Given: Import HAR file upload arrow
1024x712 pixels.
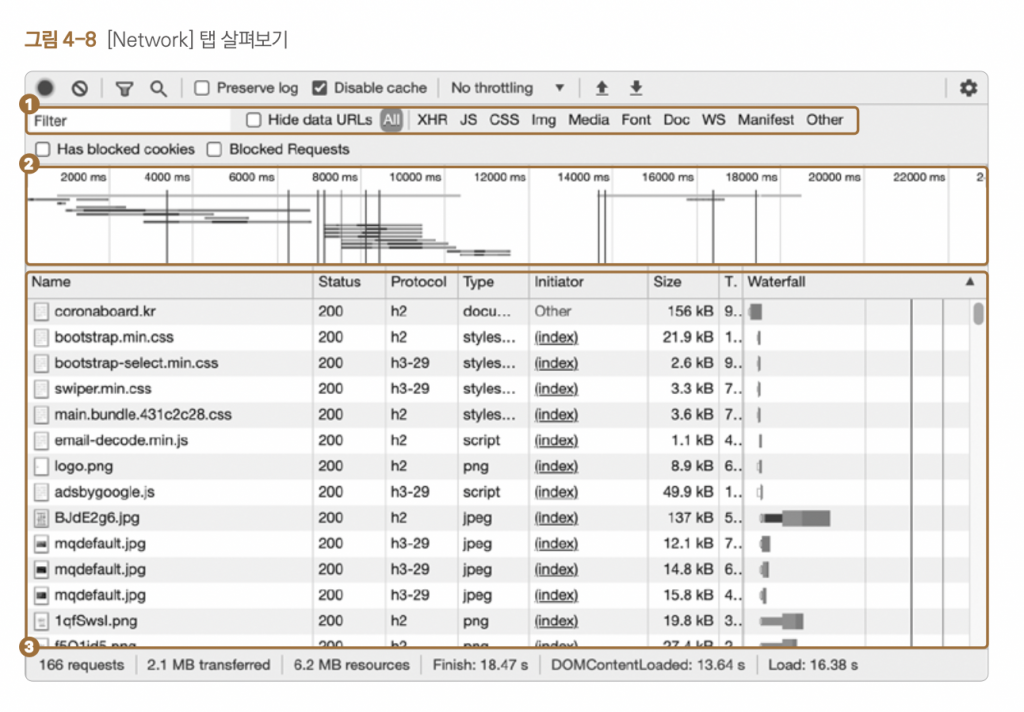Looking at the screenshot, I should (x=602, y=88).
